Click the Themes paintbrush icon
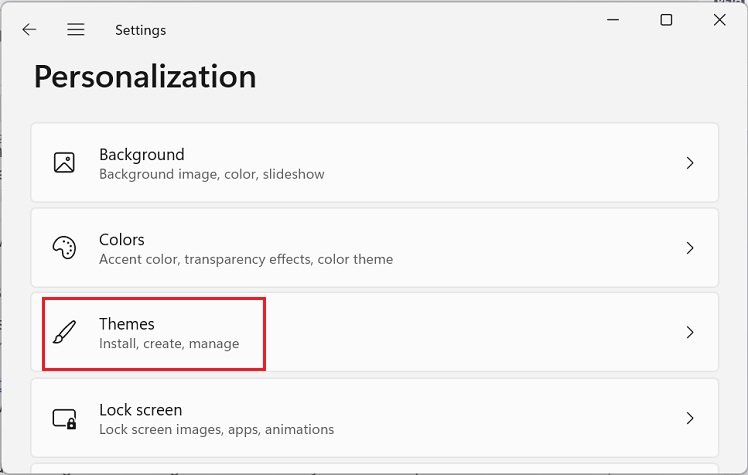This screenshot has width=748, height=475. coord(64,333)
